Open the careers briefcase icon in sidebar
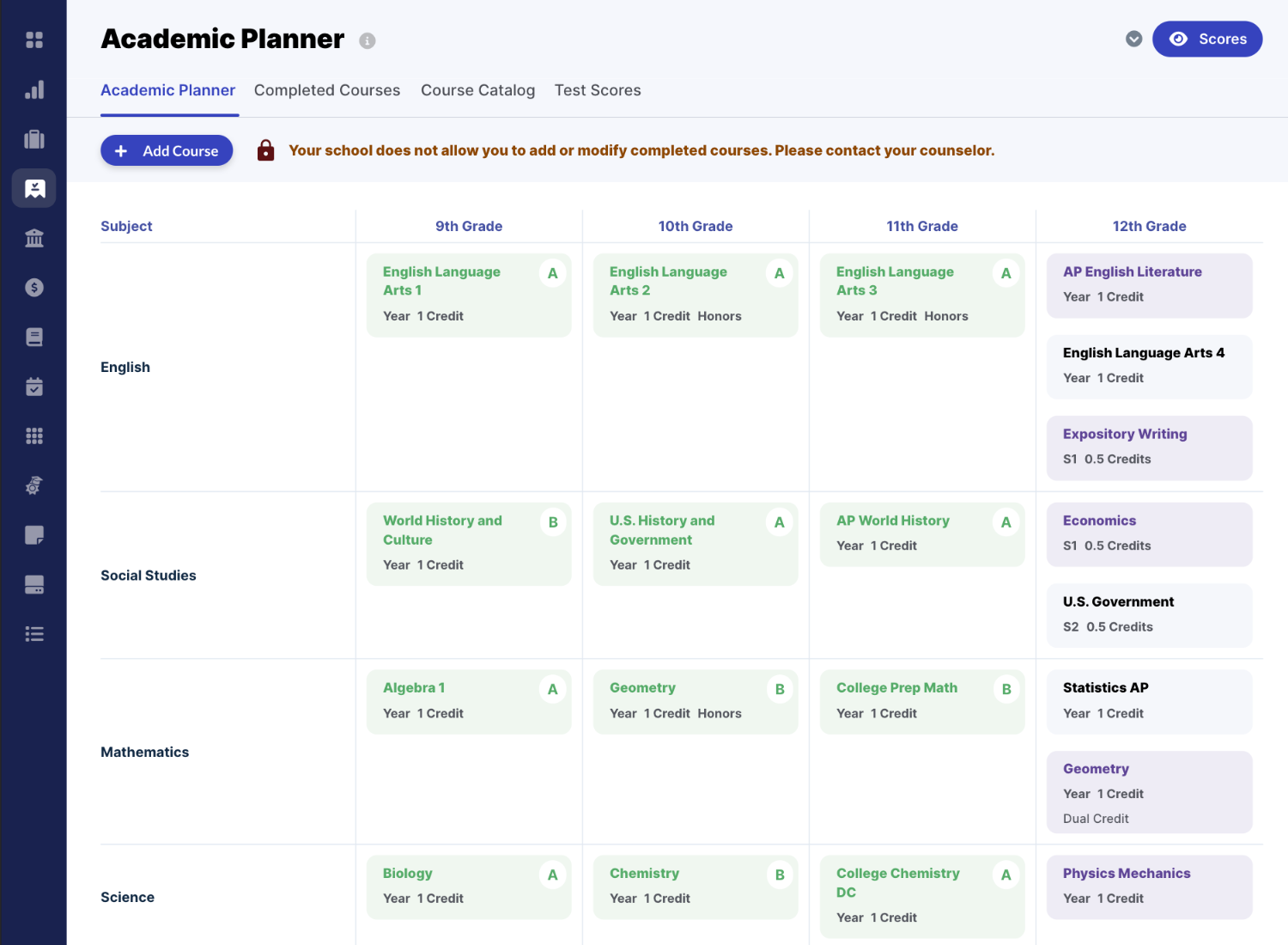Screen dimensions: 1288x945 (34, 138)
